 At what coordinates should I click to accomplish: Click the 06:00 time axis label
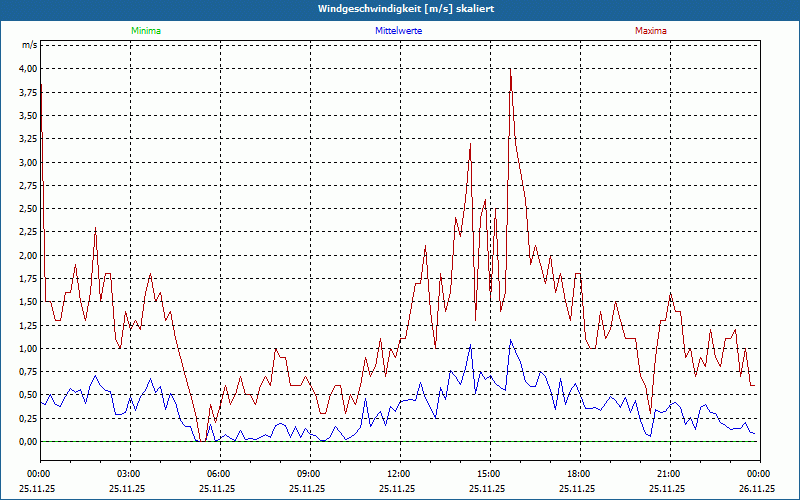coord(219,473)
